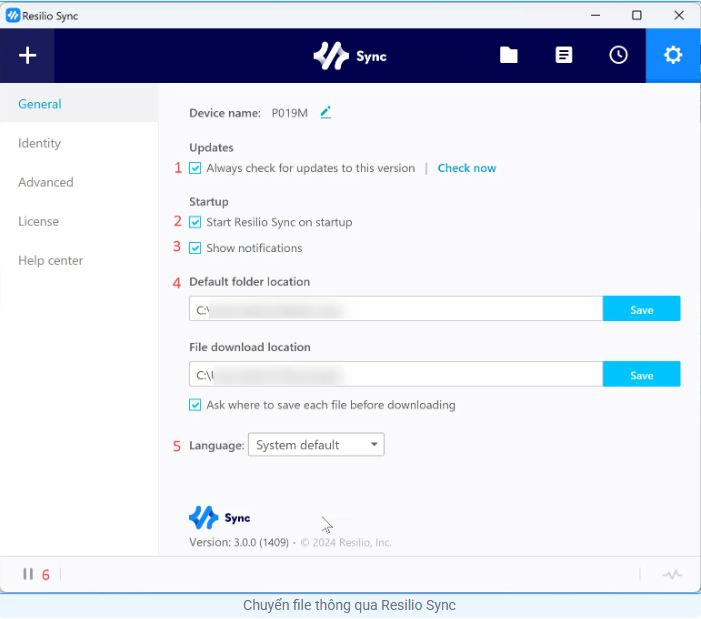Viewport: 701px width, 619px height.
Task: Close the Resilio Sync window
Action: pyautogui.click(x=679, y=15)
